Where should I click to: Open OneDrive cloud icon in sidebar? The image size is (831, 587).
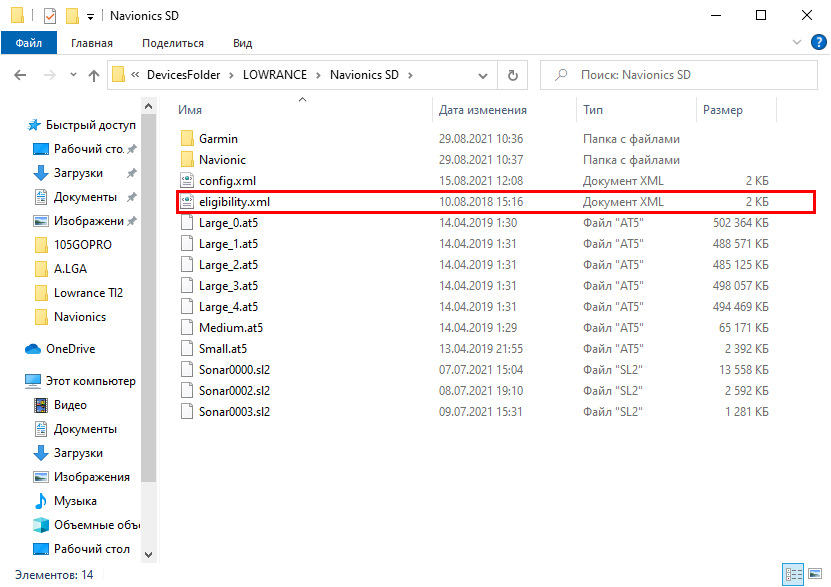[x=33, y=349]
